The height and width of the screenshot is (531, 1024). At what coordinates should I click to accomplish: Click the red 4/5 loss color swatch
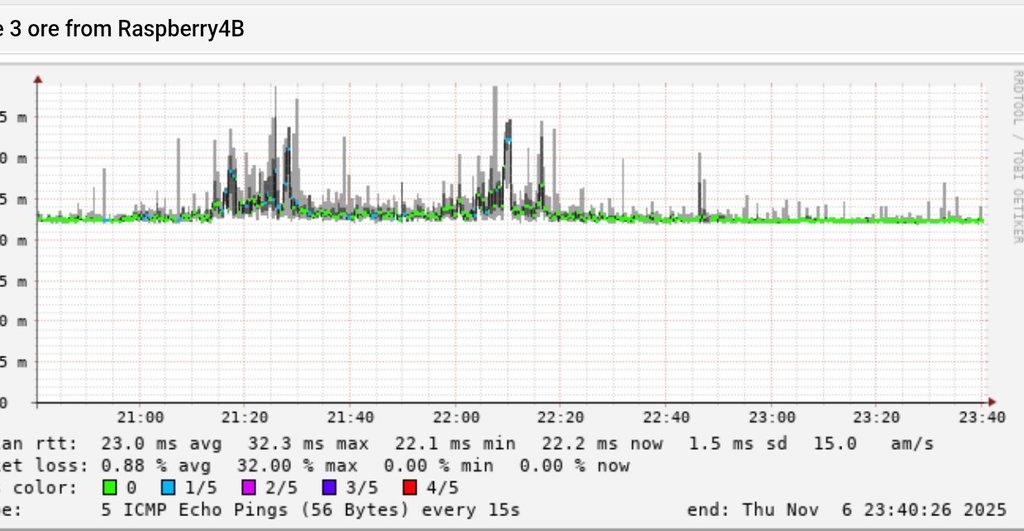pyautogui.click(x=410, y=487)
